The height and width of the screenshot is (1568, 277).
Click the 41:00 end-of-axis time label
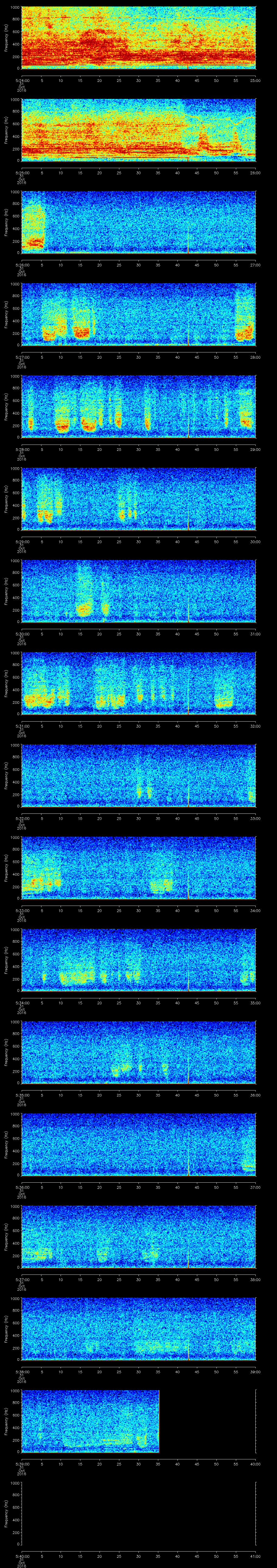[255, 1556]
